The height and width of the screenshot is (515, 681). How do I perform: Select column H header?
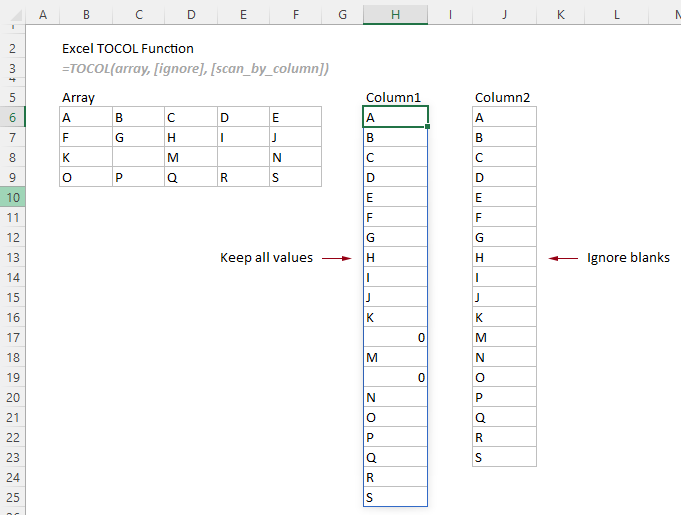pos(396,13)
